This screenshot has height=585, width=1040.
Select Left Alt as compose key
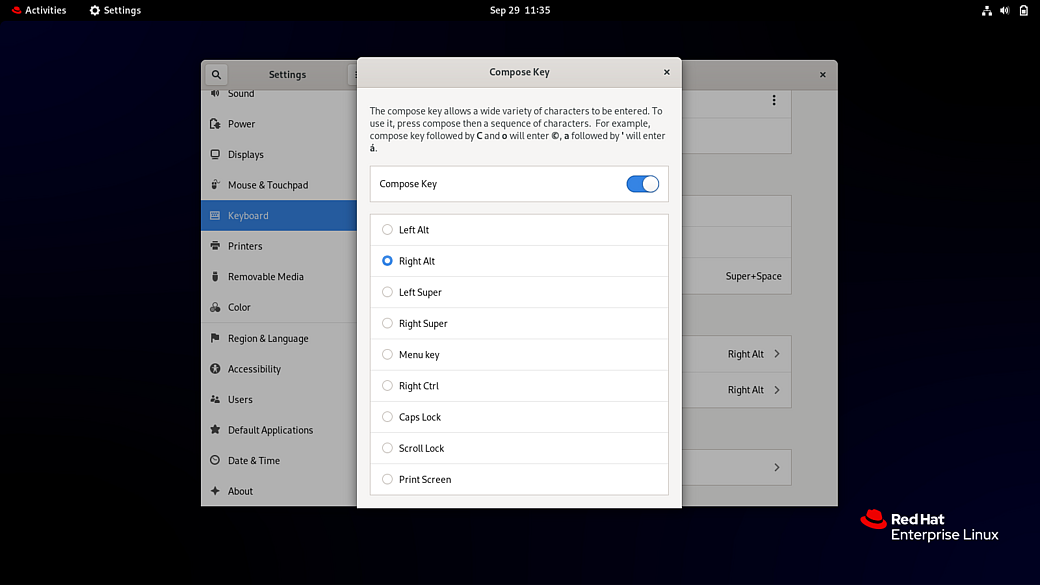tap(386, 229)
